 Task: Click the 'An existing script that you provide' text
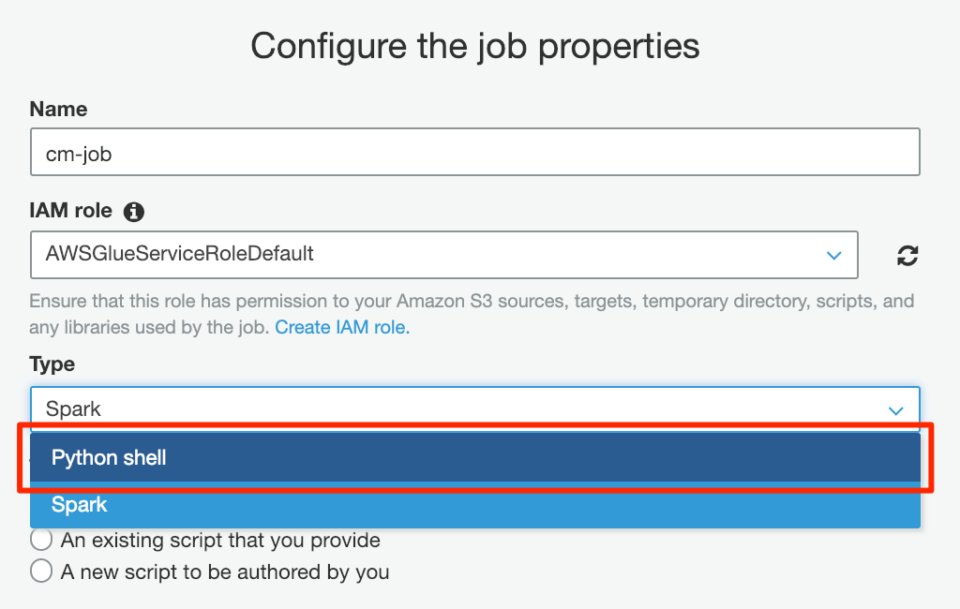click(220, 540)
